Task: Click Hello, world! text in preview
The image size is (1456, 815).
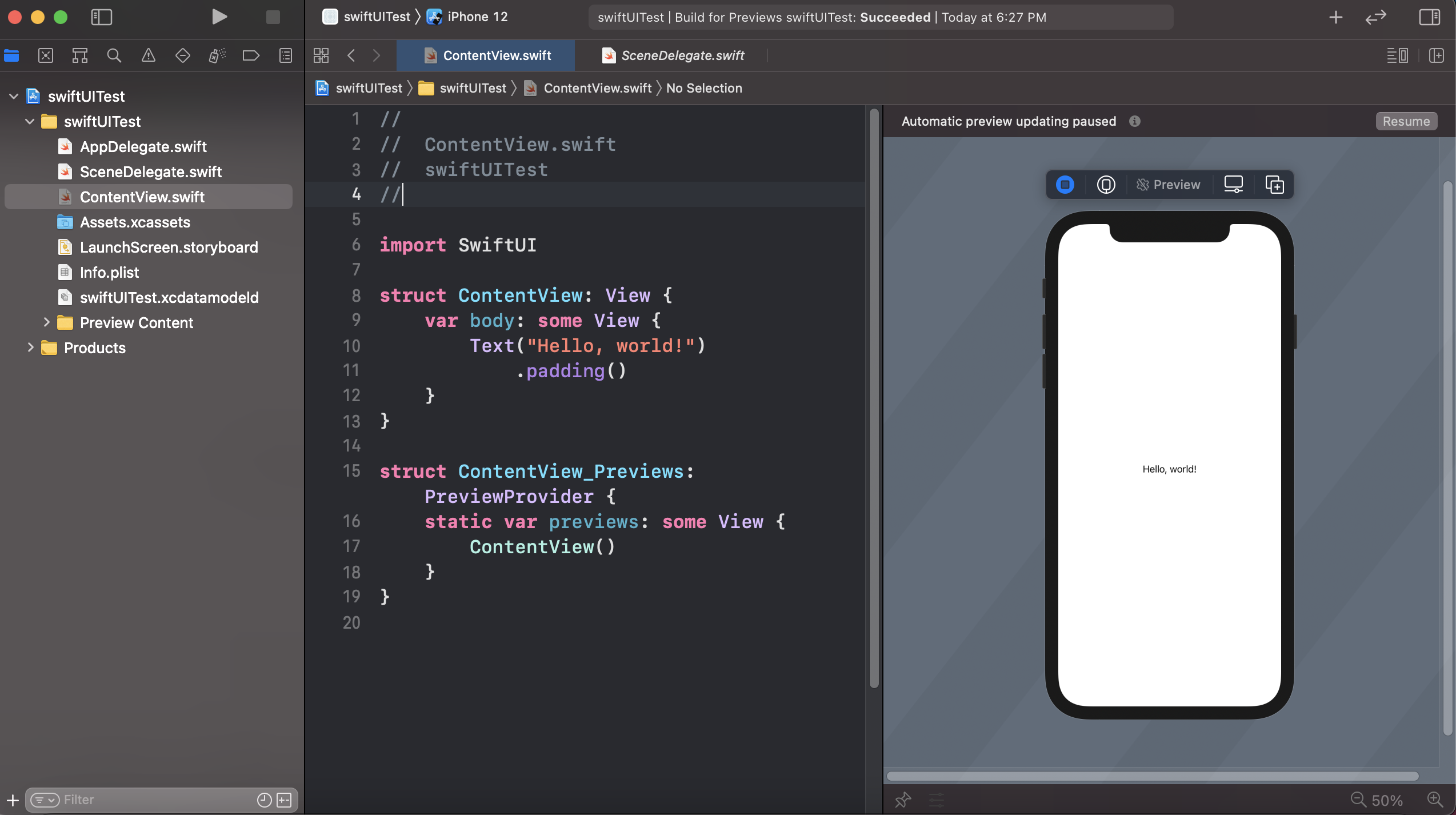Action: tap(1169, 469)
